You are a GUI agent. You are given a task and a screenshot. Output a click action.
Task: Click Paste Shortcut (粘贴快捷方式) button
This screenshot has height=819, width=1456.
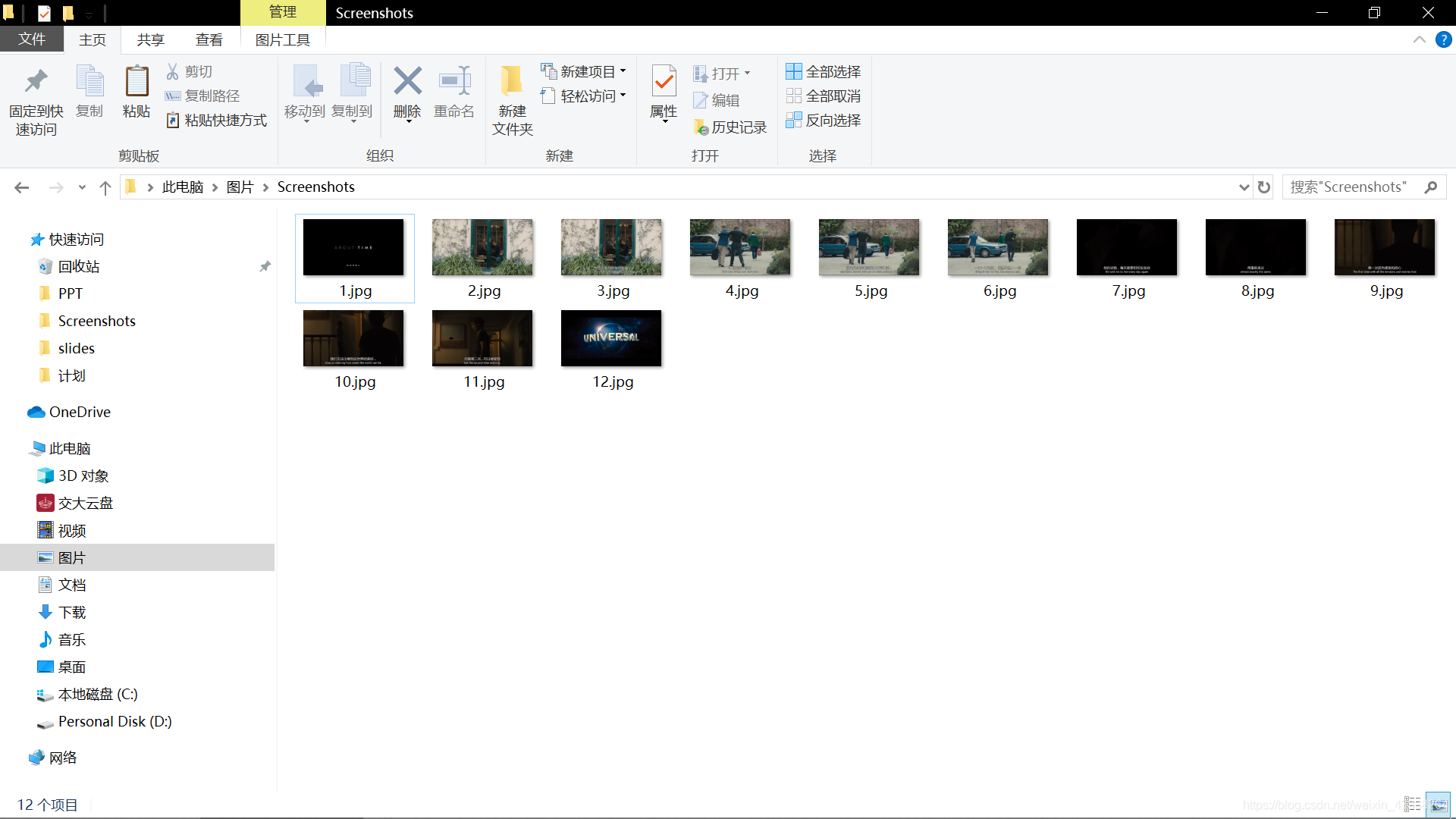click(217, 120)
